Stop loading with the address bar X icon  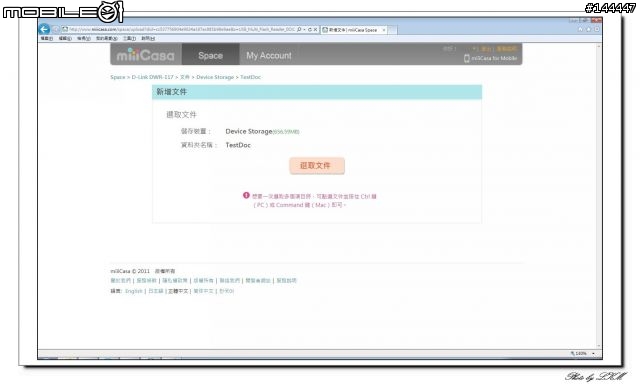(316, 29)
